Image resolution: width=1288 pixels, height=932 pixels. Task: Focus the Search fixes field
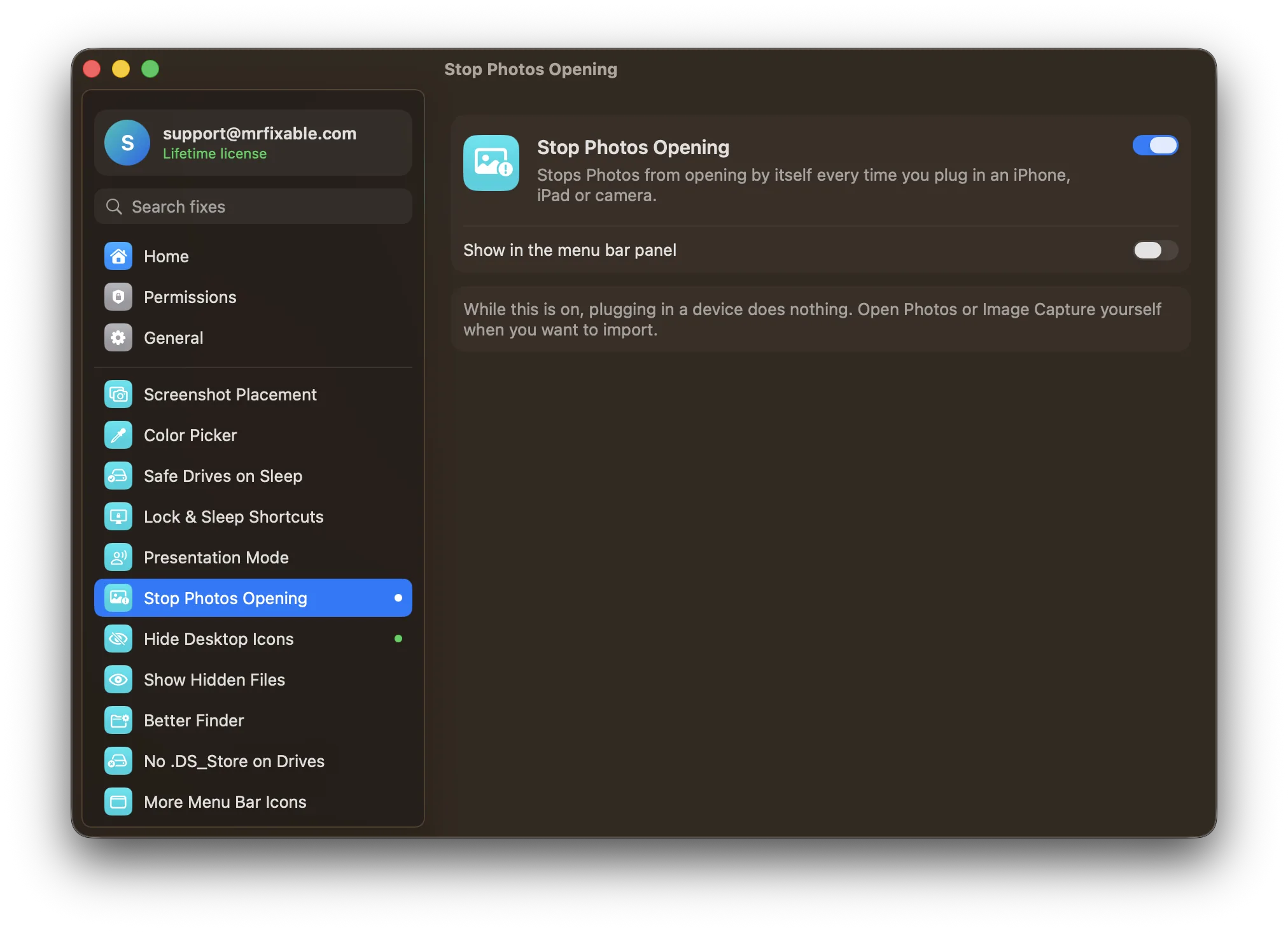coord(253,207)
